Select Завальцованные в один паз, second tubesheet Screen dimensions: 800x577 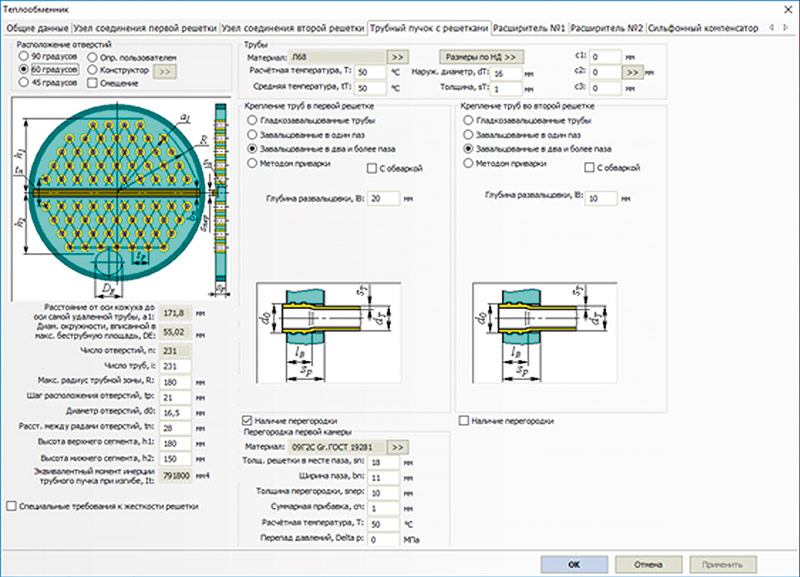click(521, 135)
